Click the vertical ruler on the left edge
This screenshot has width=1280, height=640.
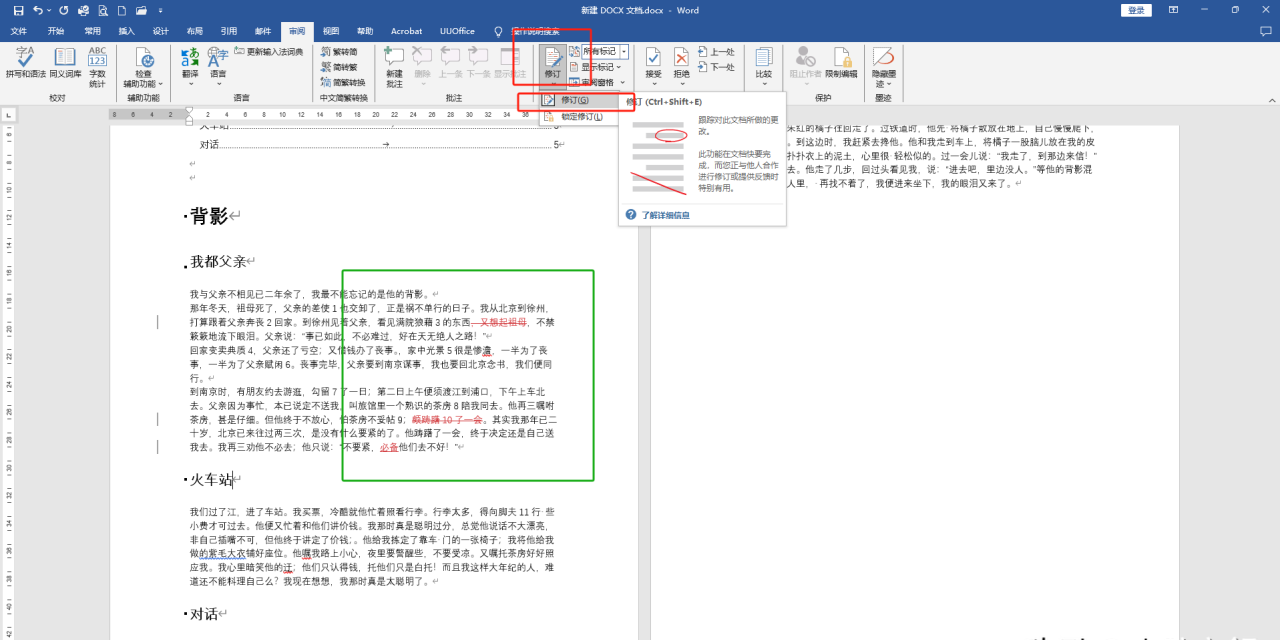pos(8,380)
